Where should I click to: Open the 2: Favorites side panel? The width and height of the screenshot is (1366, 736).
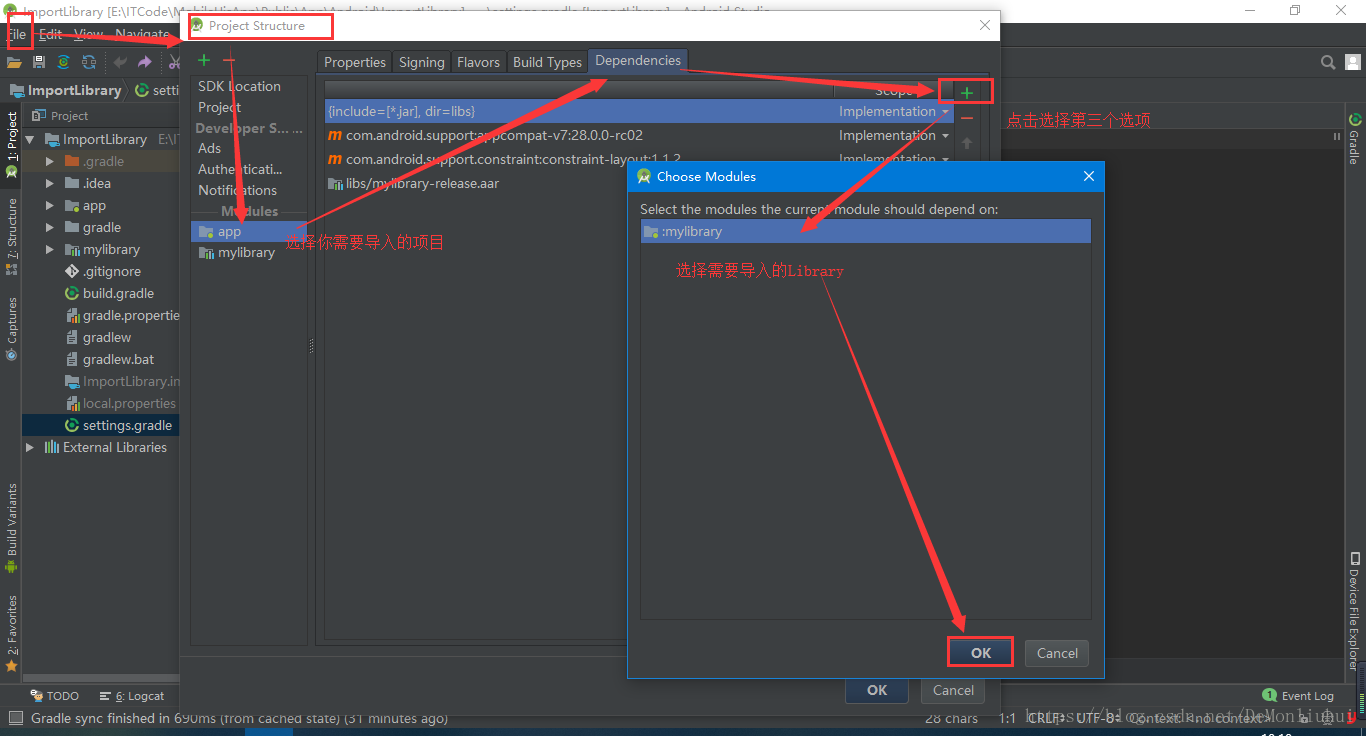(11, 633)
